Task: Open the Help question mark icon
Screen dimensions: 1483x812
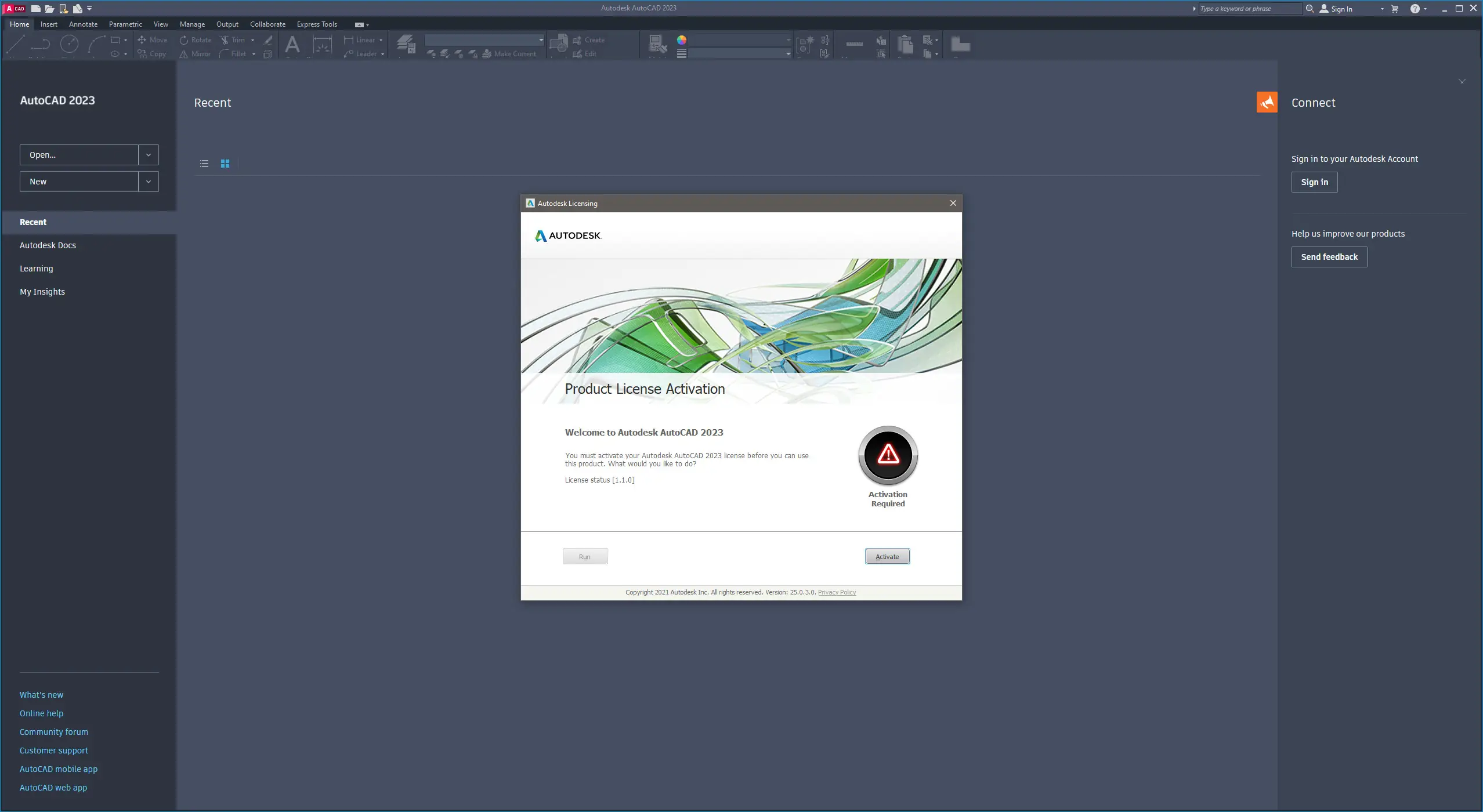Action: click(1415, 9)
